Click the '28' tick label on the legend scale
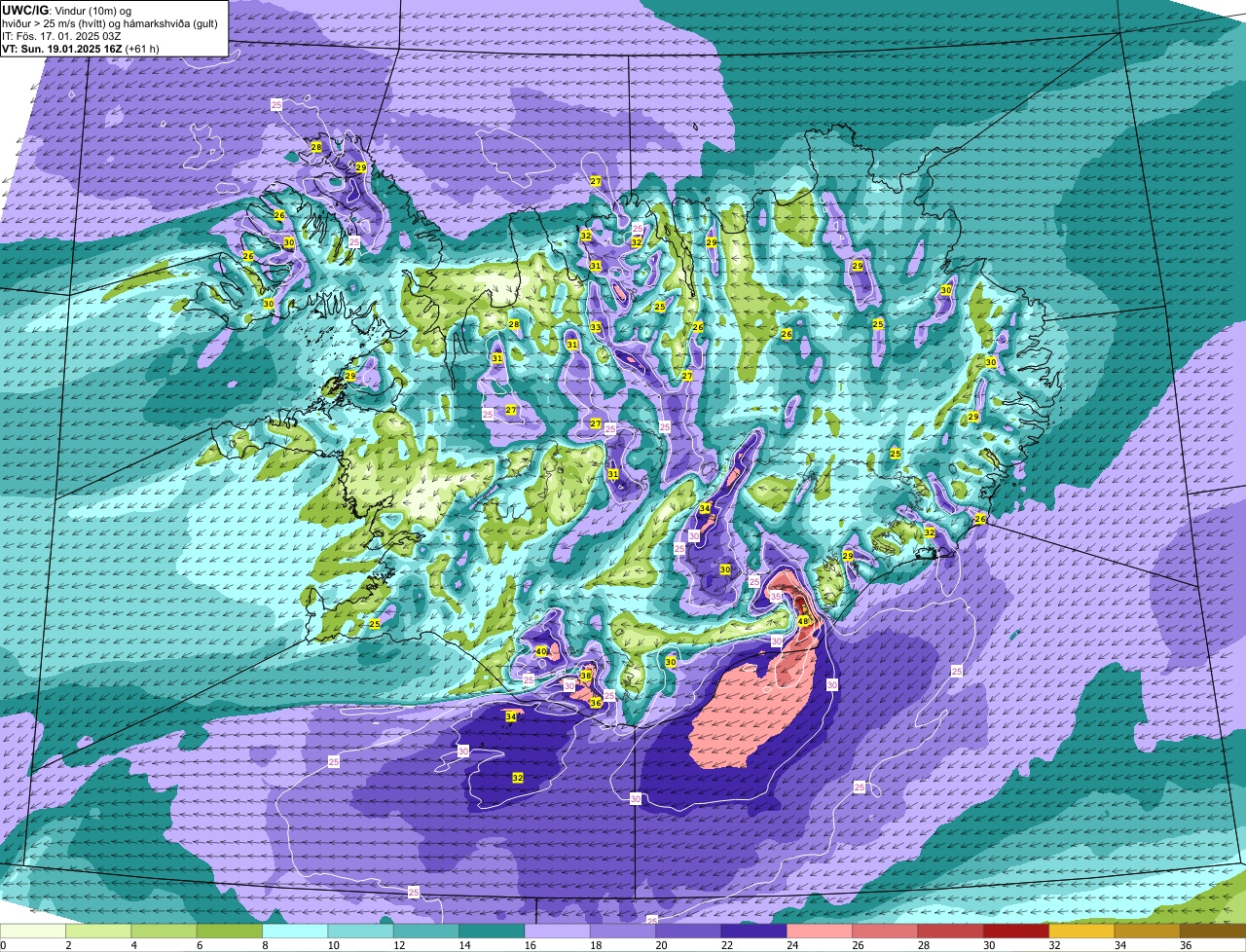The height and width of the screenshot is (952, 1246). (x=923, y=945)
